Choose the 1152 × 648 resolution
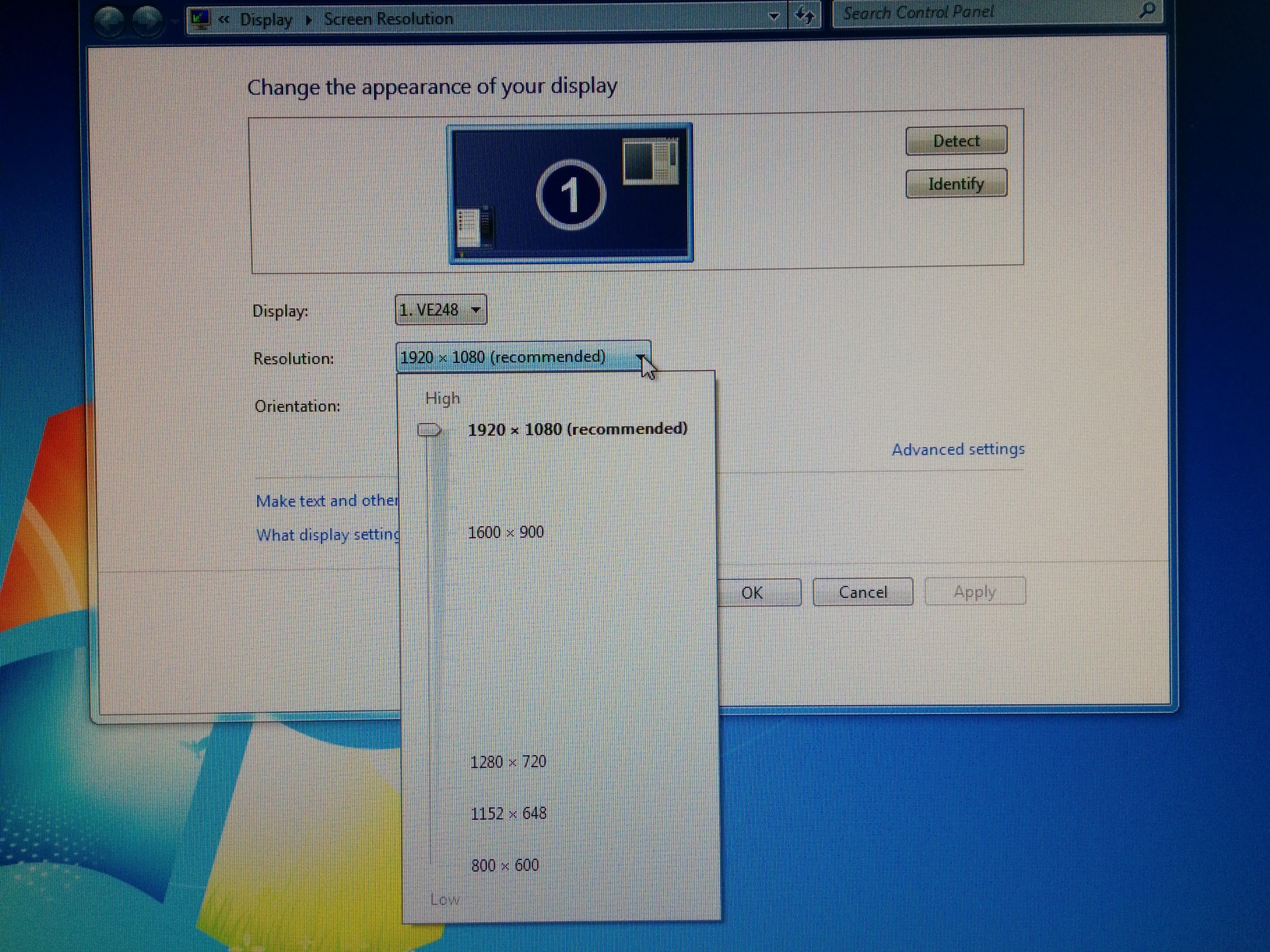 tap(509, 813)
